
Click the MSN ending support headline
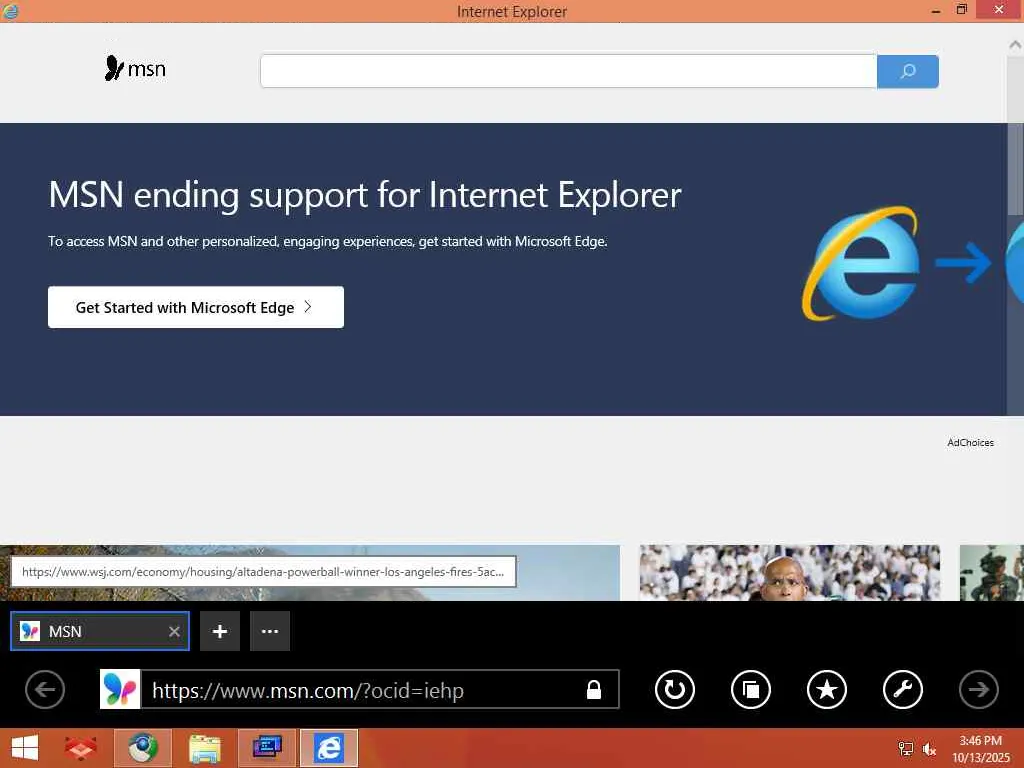(x=364, y=195)
